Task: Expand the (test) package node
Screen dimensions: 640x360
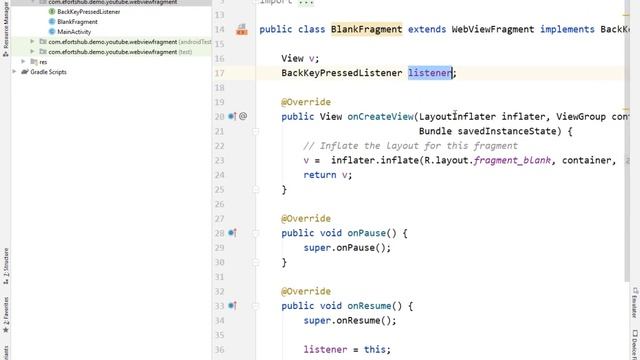Action: point(32,52)
